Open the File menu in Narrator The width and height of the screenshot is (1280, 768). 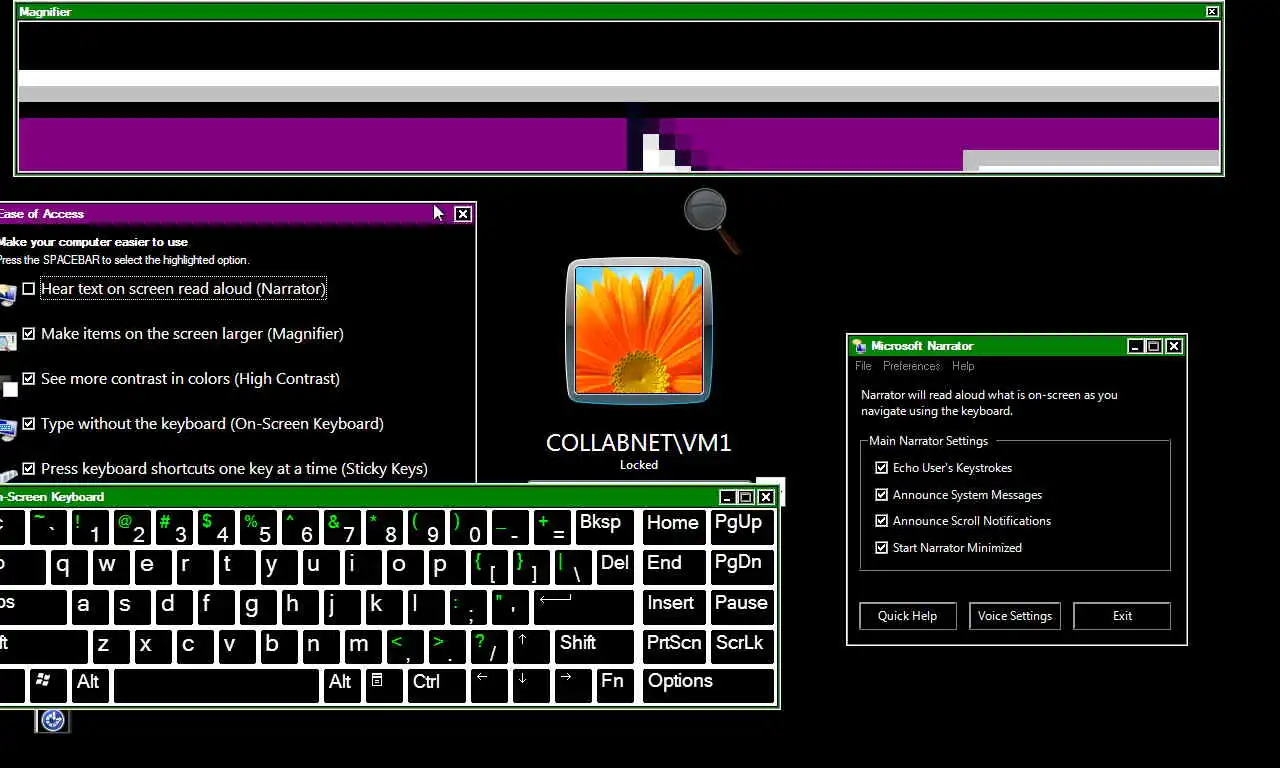(863, 366)
